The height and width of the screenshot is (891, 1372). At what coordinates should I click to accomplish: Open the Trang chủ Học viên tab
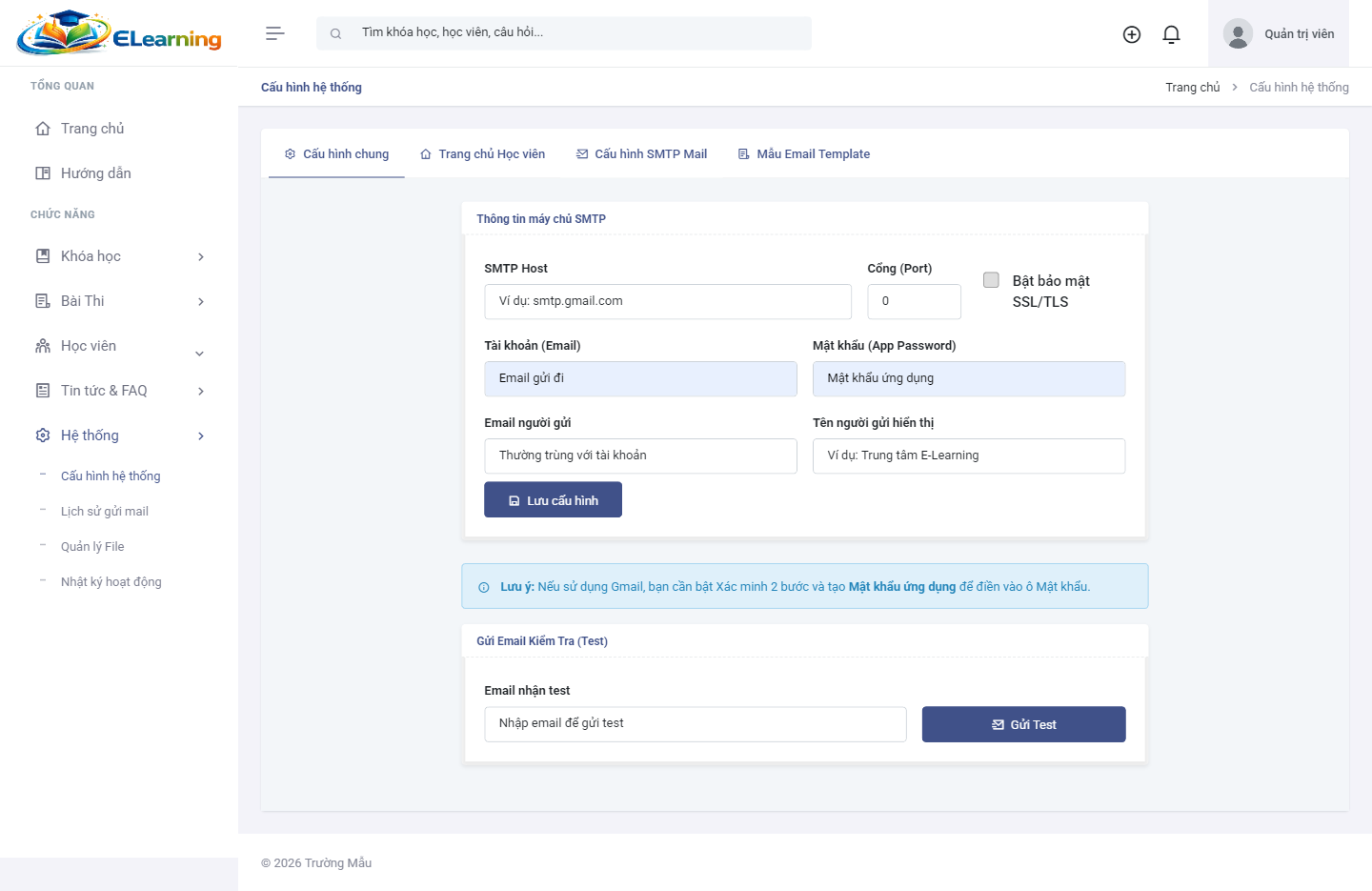pos(482,154)
